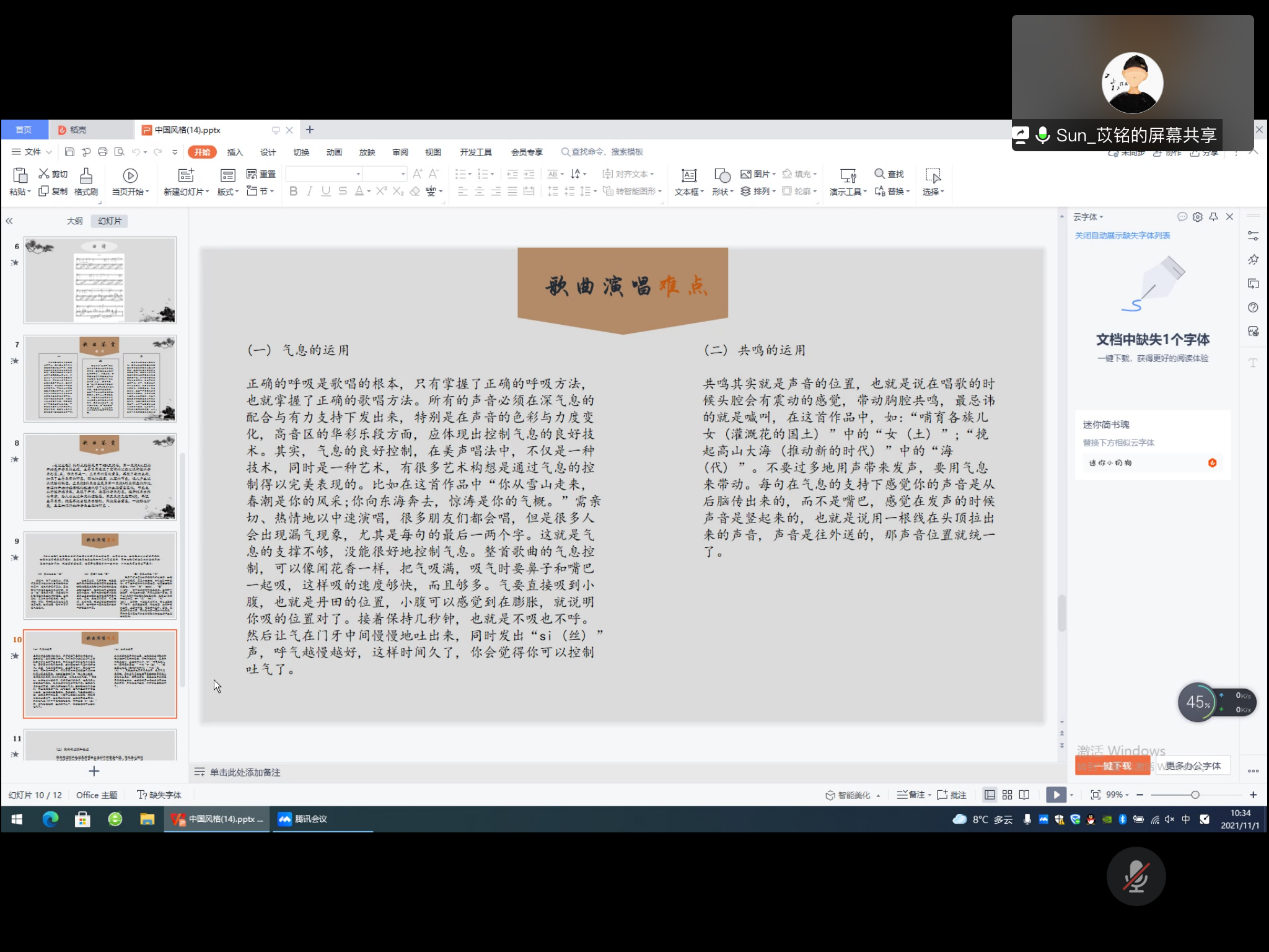Open the 插入 ribbon tab
1269x952 pixels.
point(235,152)
